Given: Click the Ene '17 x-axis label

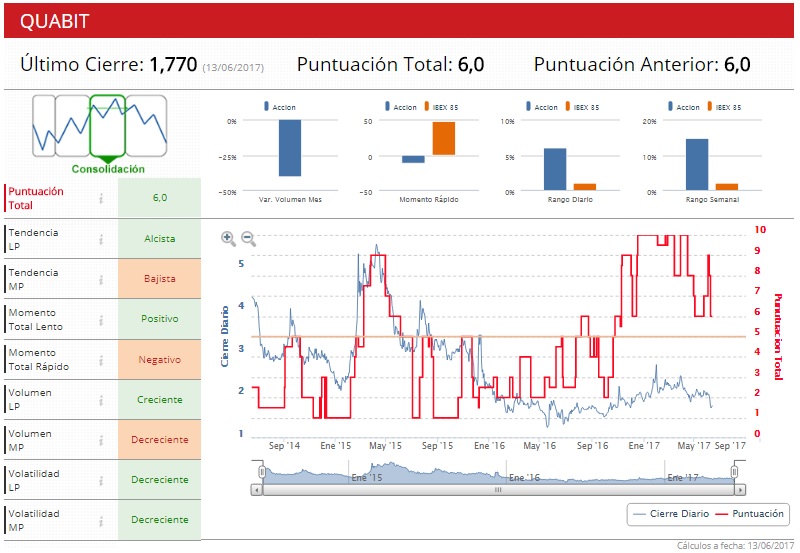Looking at the screenshot, I should point(644,446).
